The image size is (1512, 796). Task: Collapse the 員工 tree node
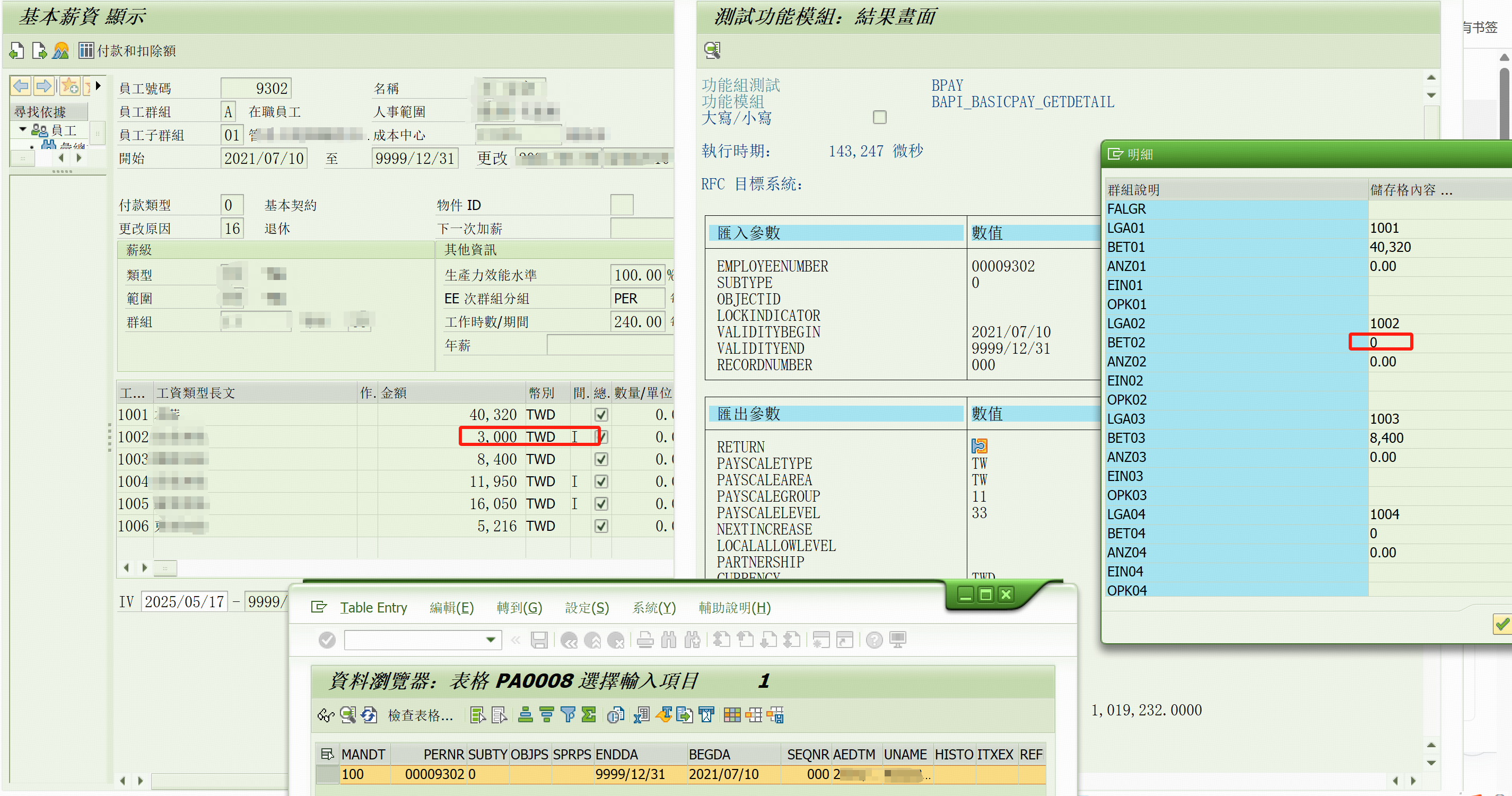tap(22, 130)
